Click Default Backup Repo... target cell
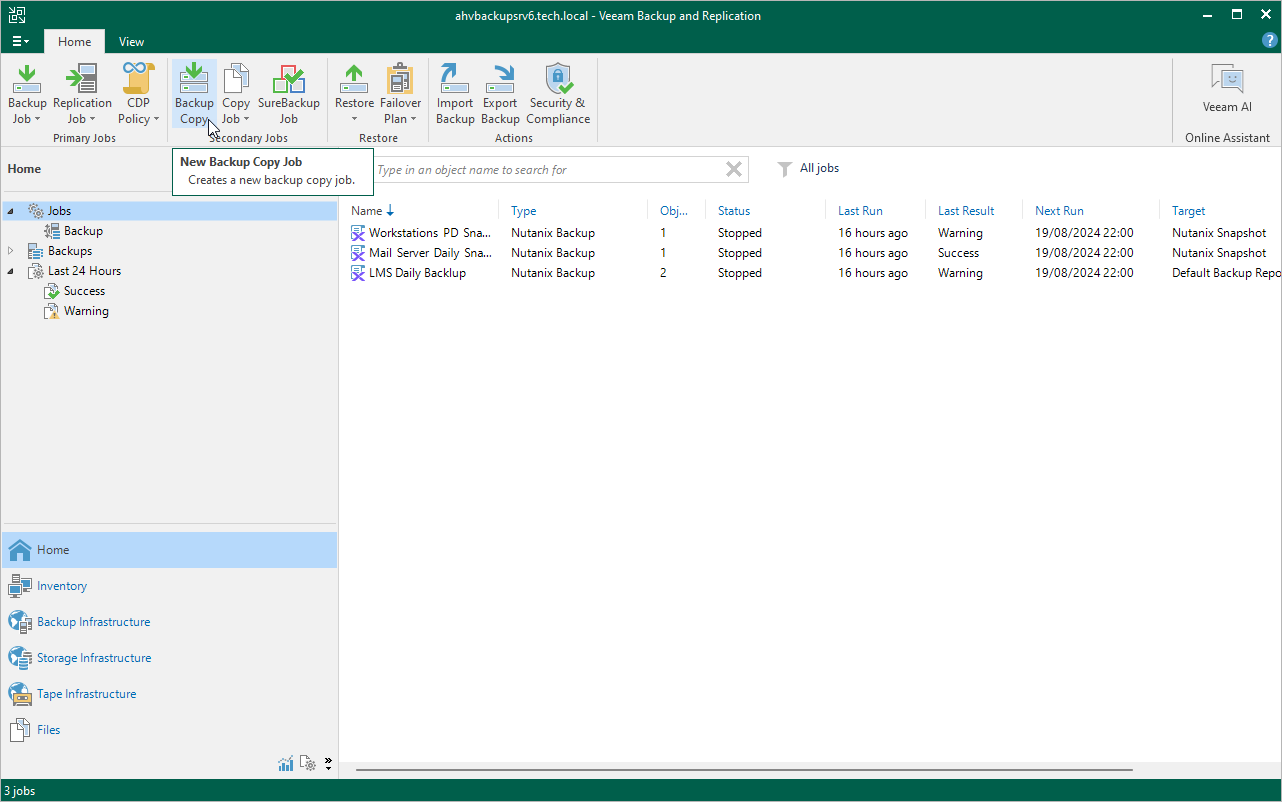 pyautogui.click(x=1226, y=273)
